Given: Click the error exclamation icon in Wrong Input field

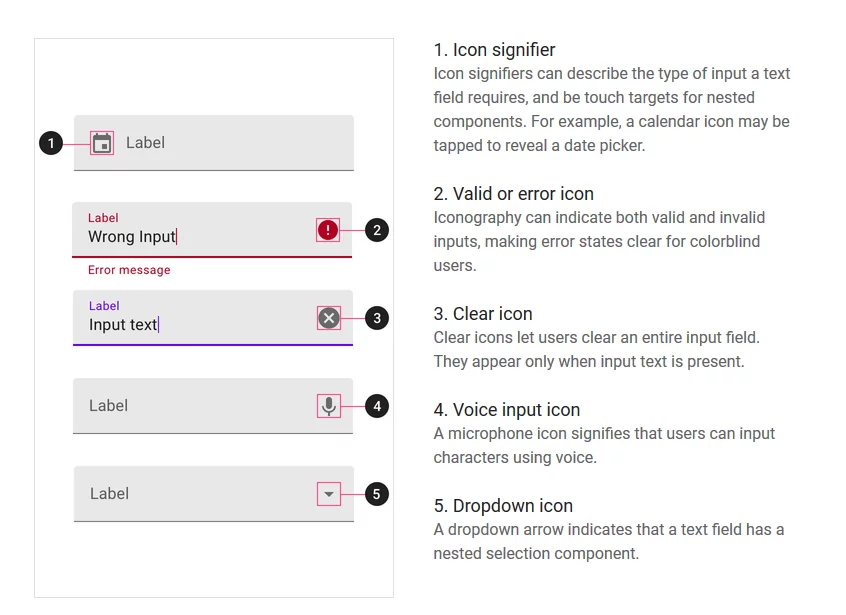Looking at the screenshot, I should coord(329,229).
